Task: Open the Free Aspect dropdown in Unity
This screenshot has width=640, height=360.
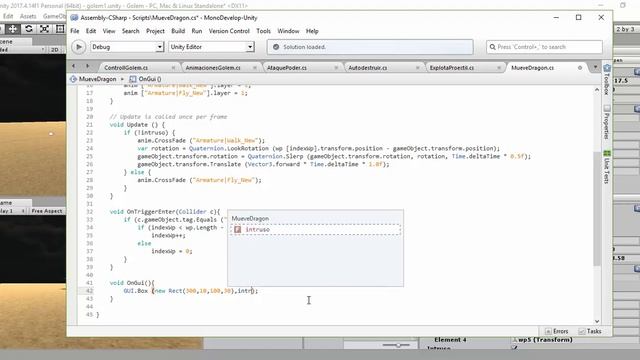Action: coord(47,211)
